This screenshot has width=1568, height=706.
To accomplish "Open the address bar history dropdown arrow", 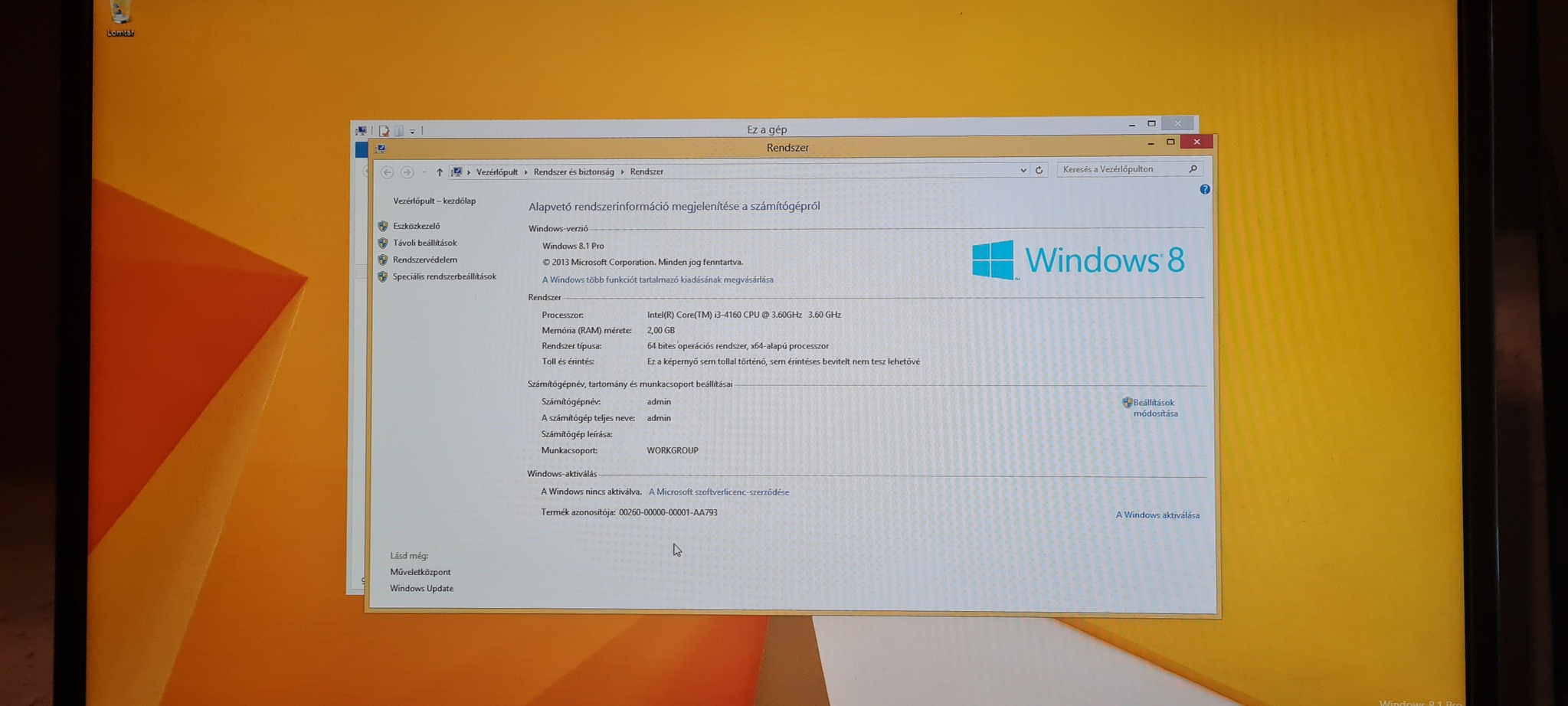I will 1023,171.
